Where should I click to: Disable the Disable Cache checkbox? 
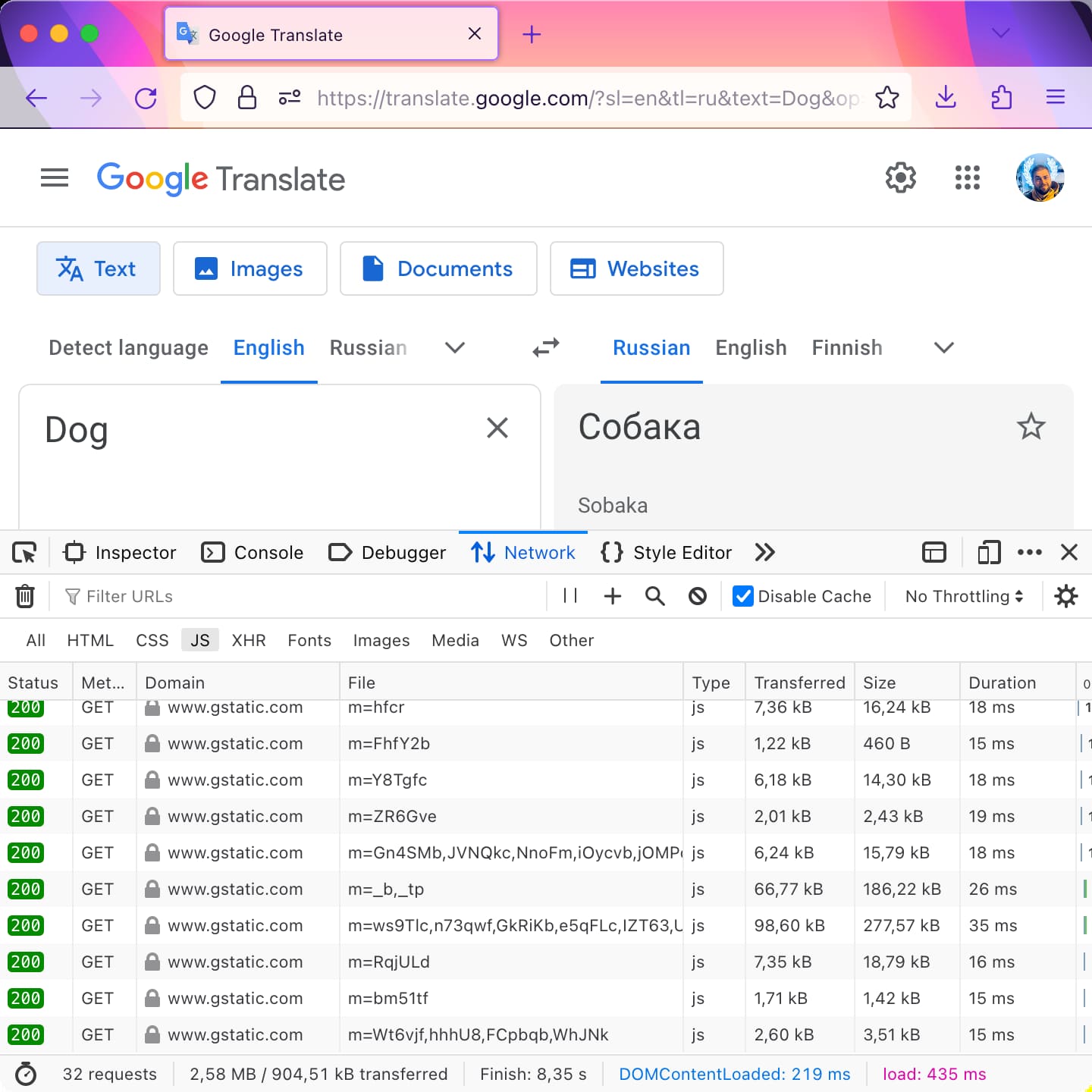click(742, 596)
